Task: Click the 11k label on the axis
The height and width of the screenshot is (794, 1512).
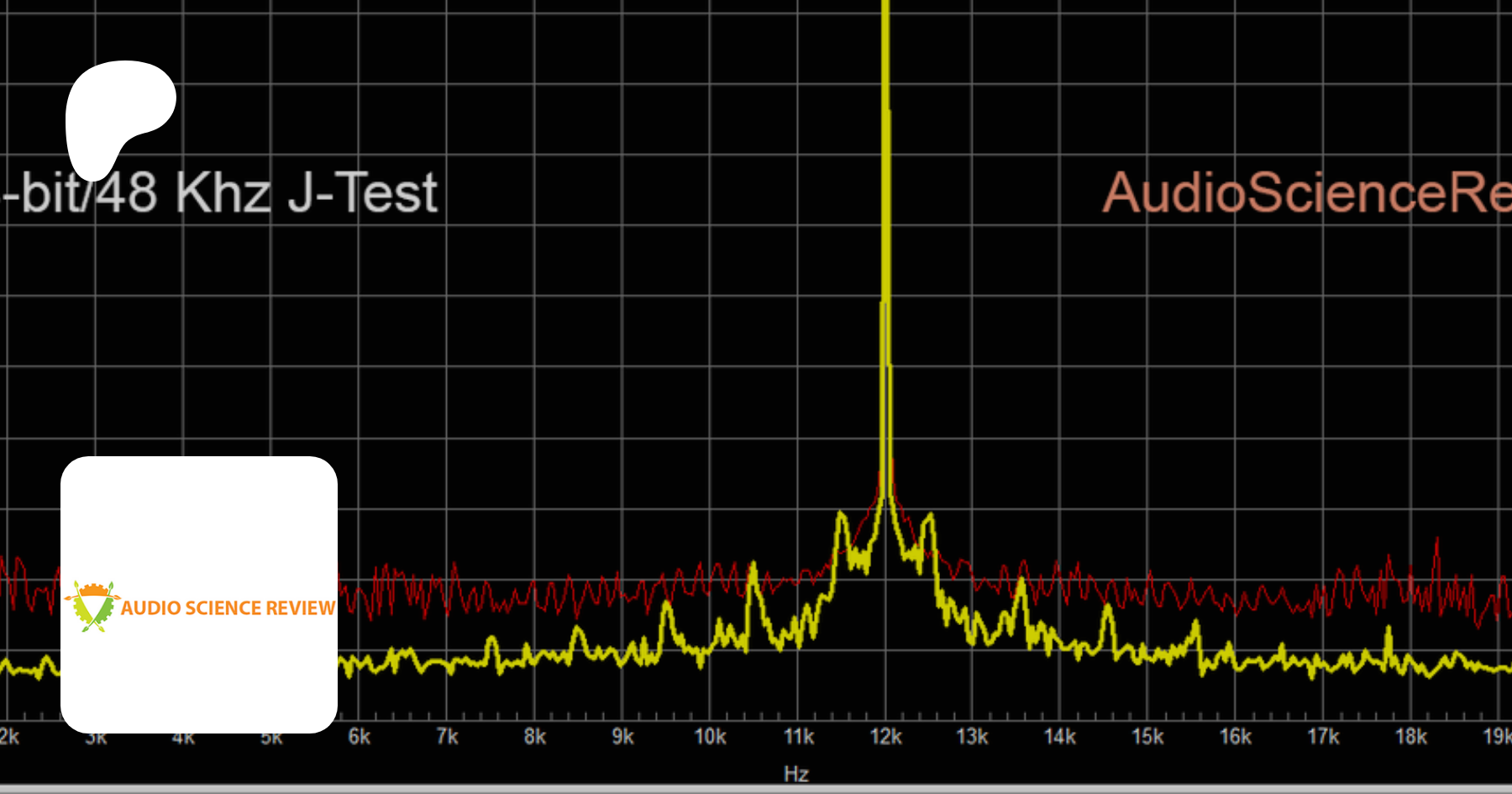Action: (798, 737)
